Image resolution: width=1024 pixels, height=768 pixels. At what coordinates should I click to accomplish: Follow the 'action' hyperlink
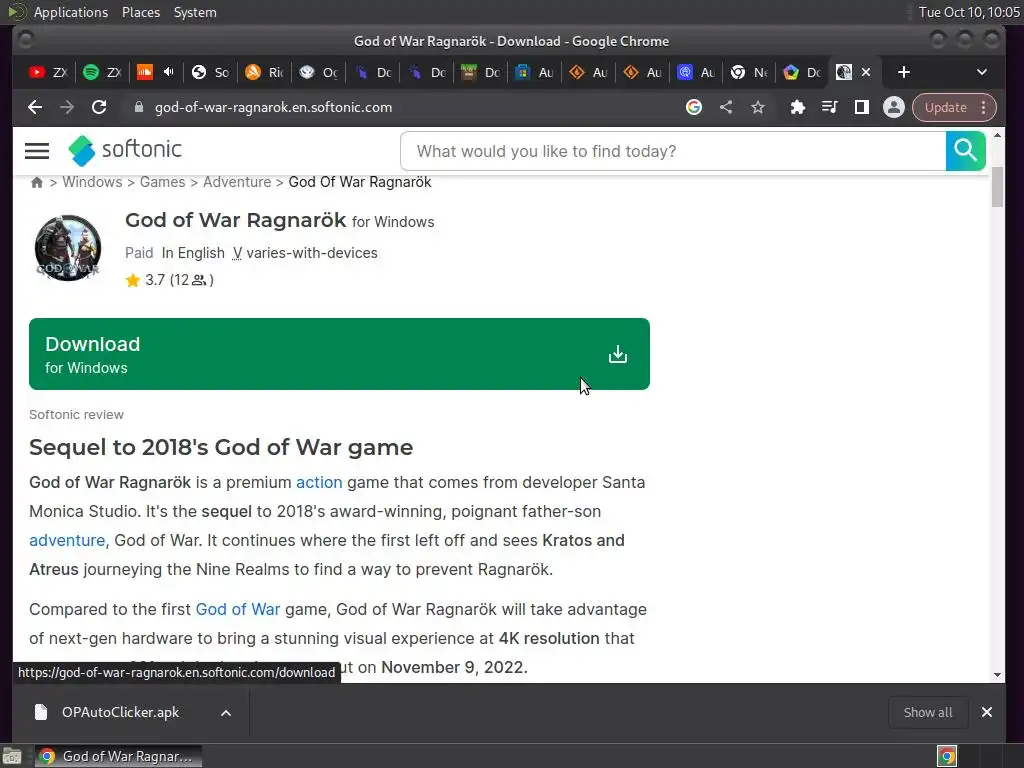coord(319,483)
